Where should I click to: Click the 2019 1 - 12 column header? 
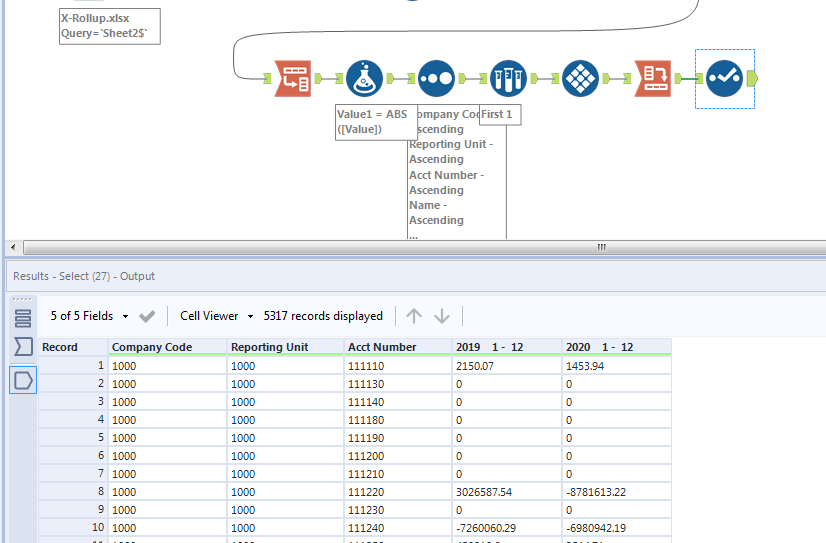point(507,347)
